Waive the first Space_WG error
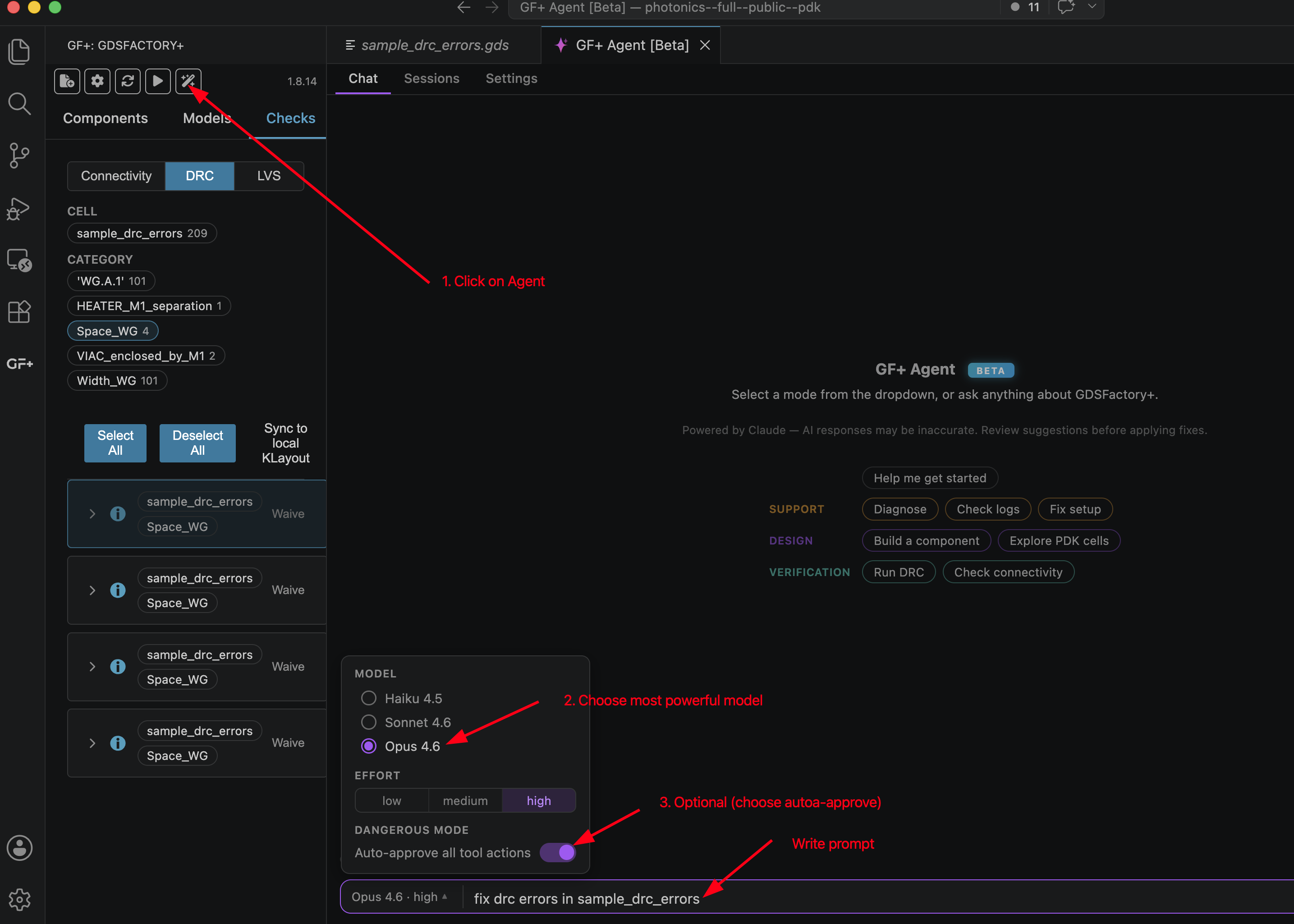 point(288,514)
